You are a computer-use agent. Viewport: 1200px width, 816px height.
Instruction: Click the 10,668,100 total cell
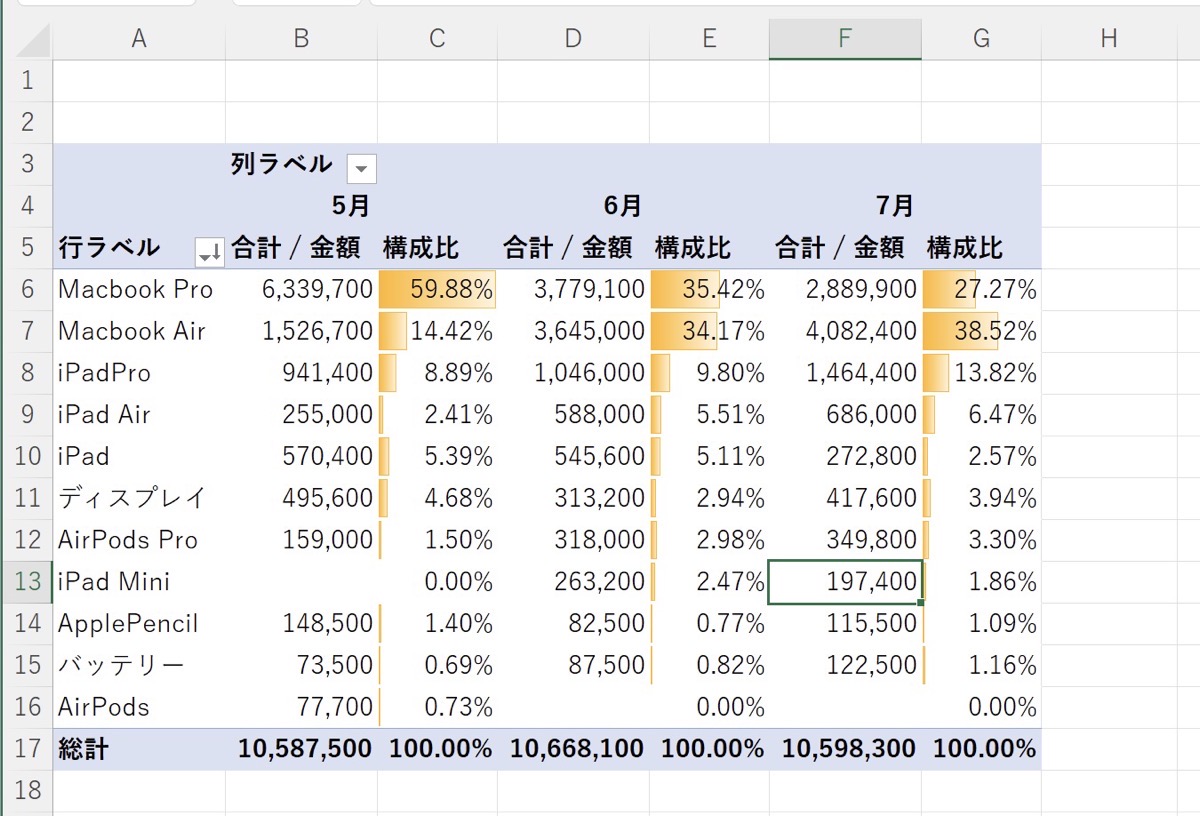[573, 749]
